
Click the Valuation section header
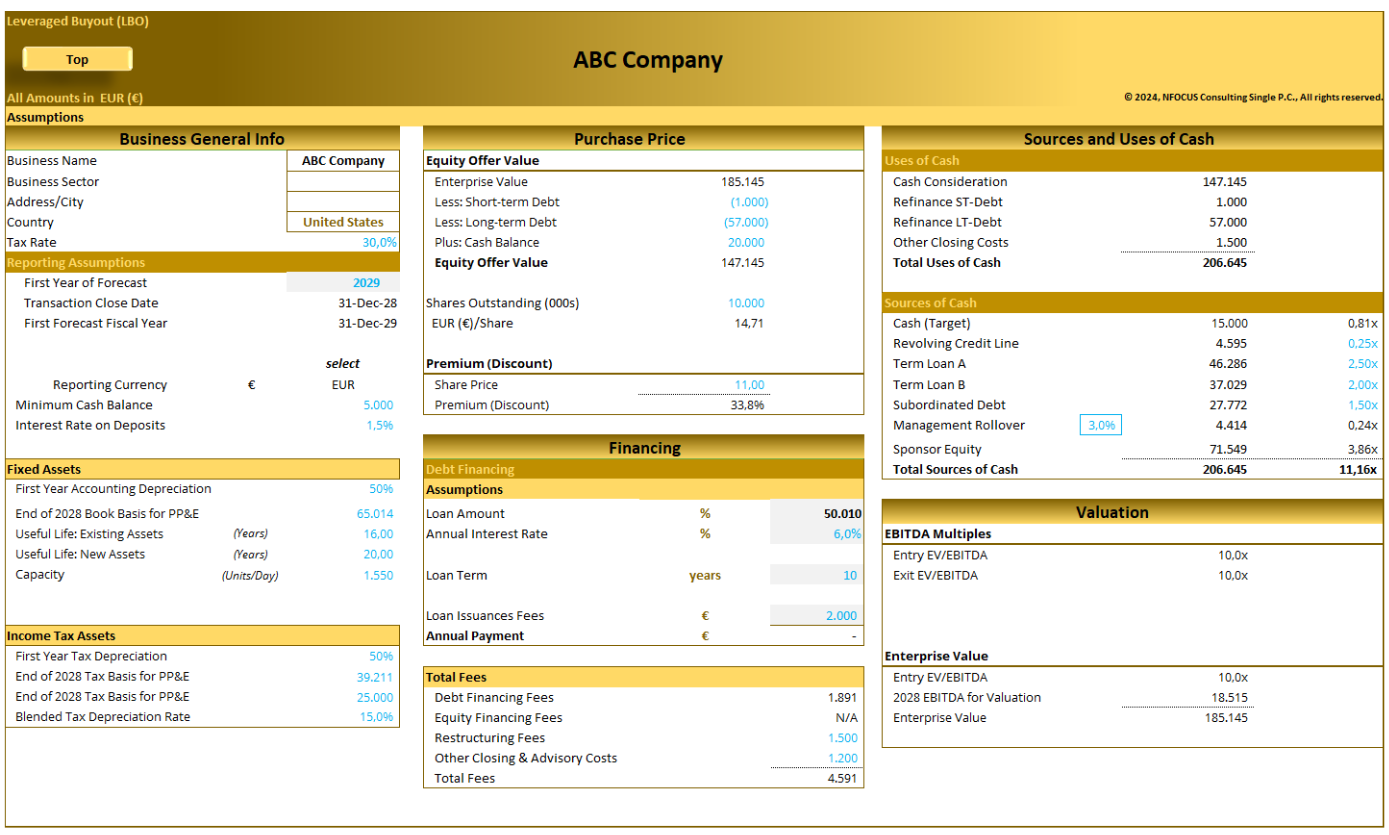1132,512
